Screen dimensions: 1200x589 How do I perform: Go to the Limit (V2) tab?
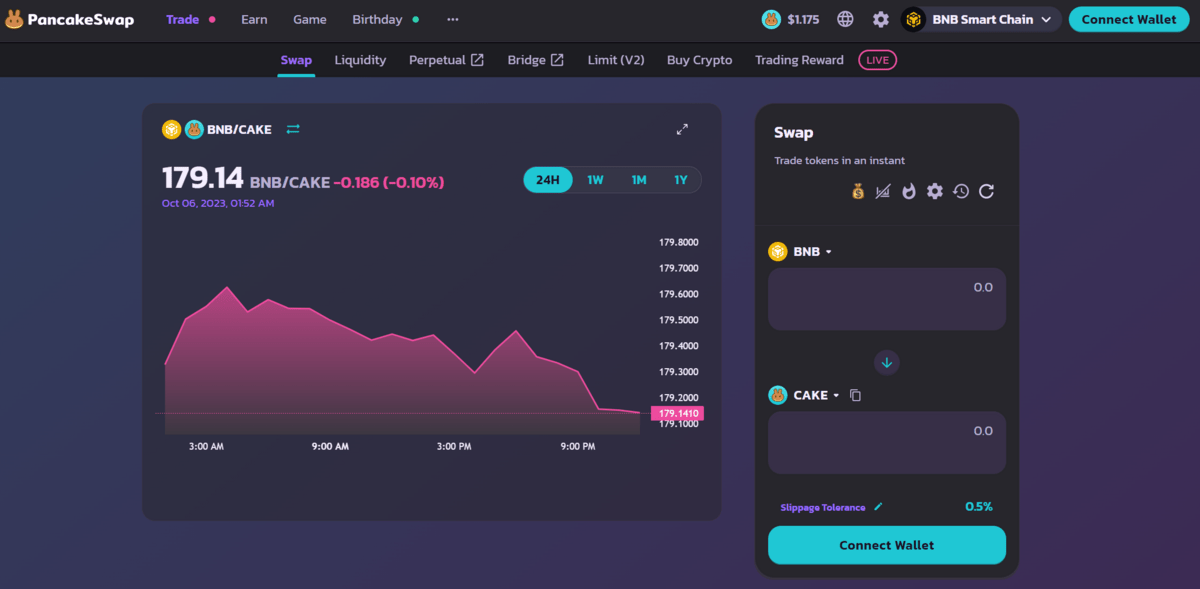pyautogui.click(x=616, y=60)
